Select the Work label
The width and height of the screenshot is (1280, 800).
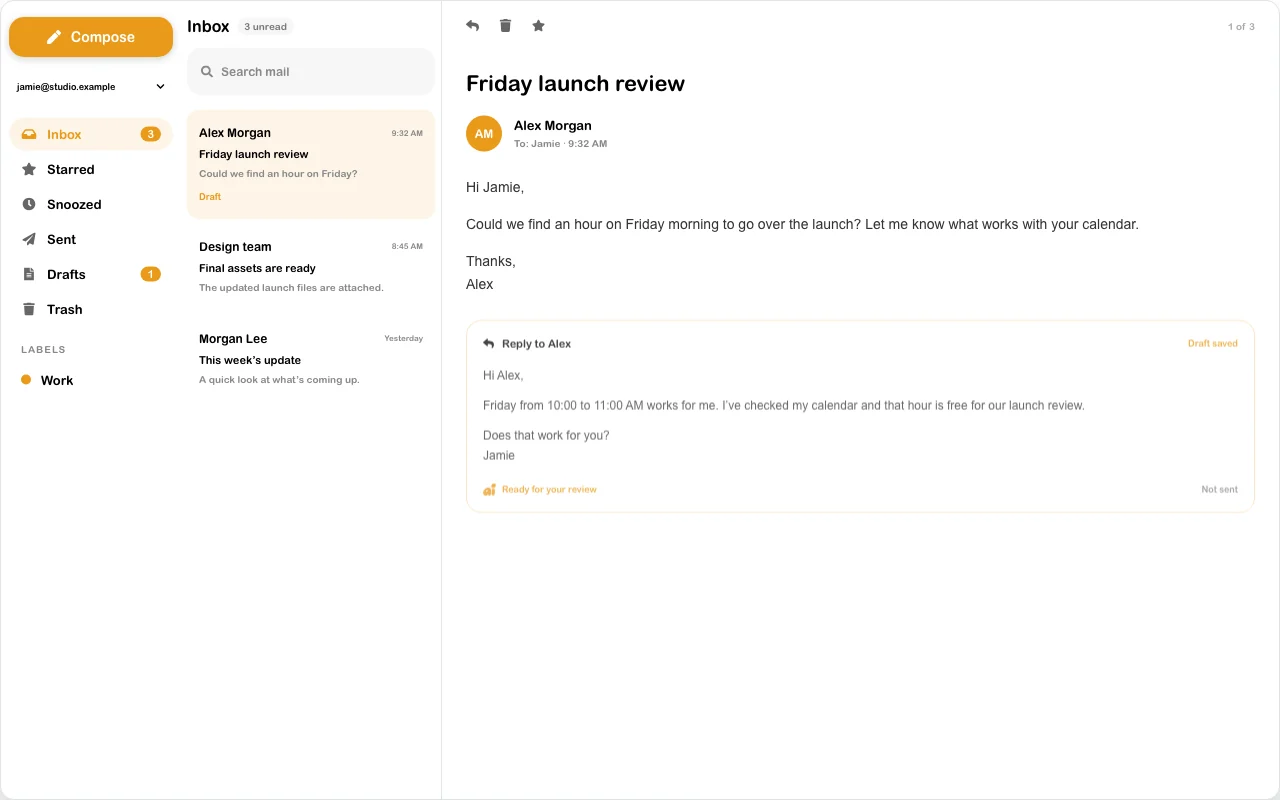point(91,380)
